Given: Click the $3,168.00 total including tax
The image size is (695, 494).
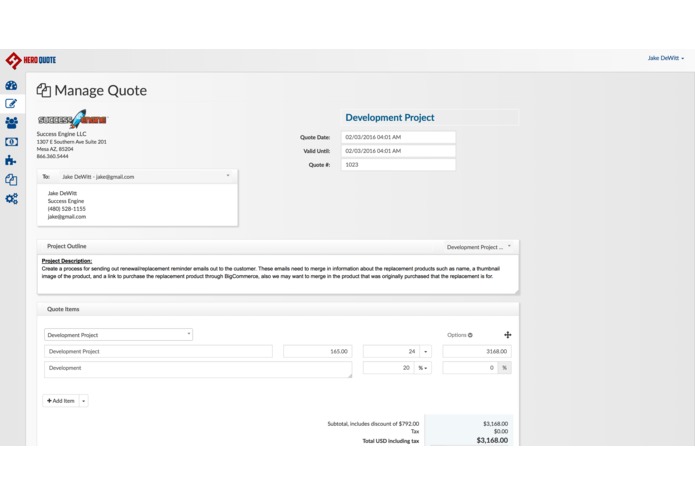Looking at the screenshot, I should click(492, 440).
